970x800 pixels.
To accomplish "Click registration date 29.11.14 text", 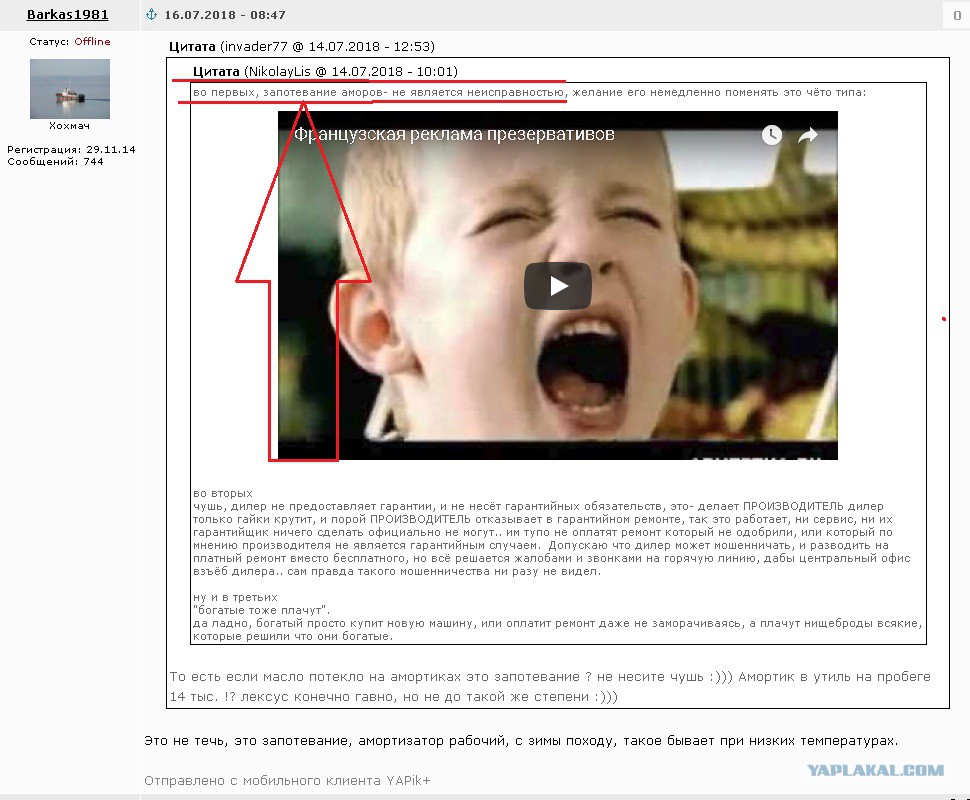I will [x=111, y=150].
